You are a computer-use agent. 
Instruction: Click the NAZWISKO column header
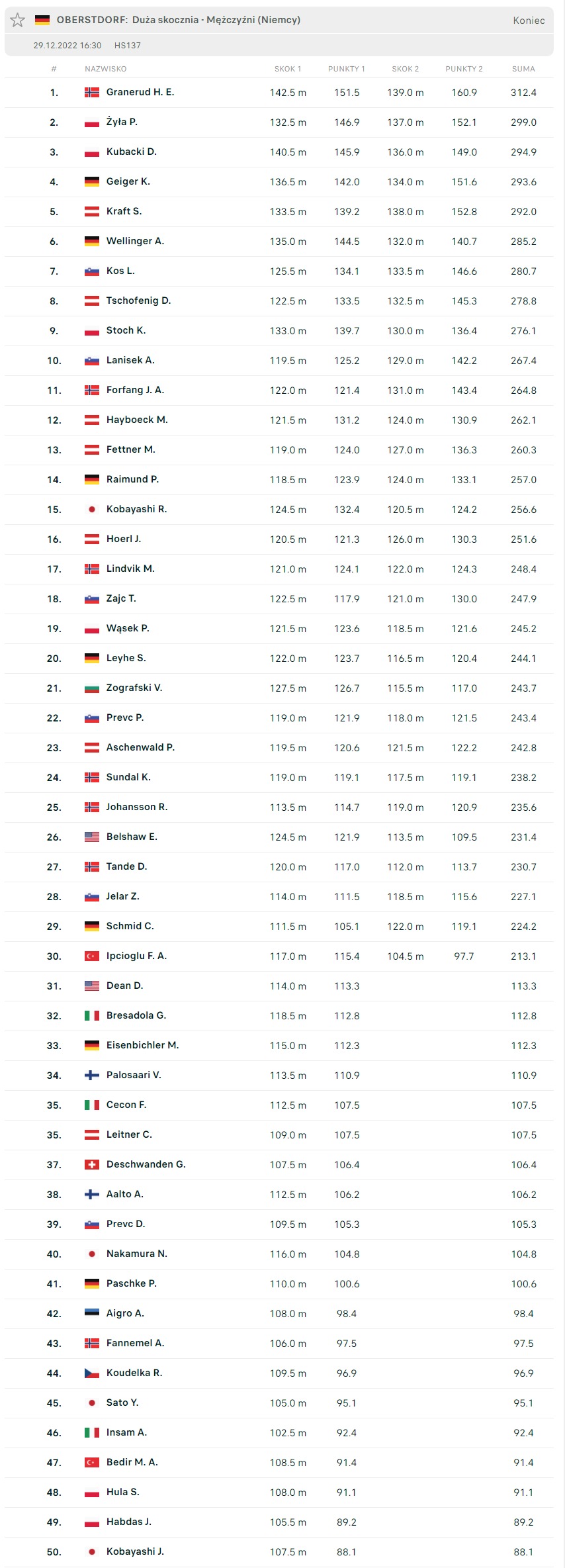pyautogui.click(x=105, y=69)
